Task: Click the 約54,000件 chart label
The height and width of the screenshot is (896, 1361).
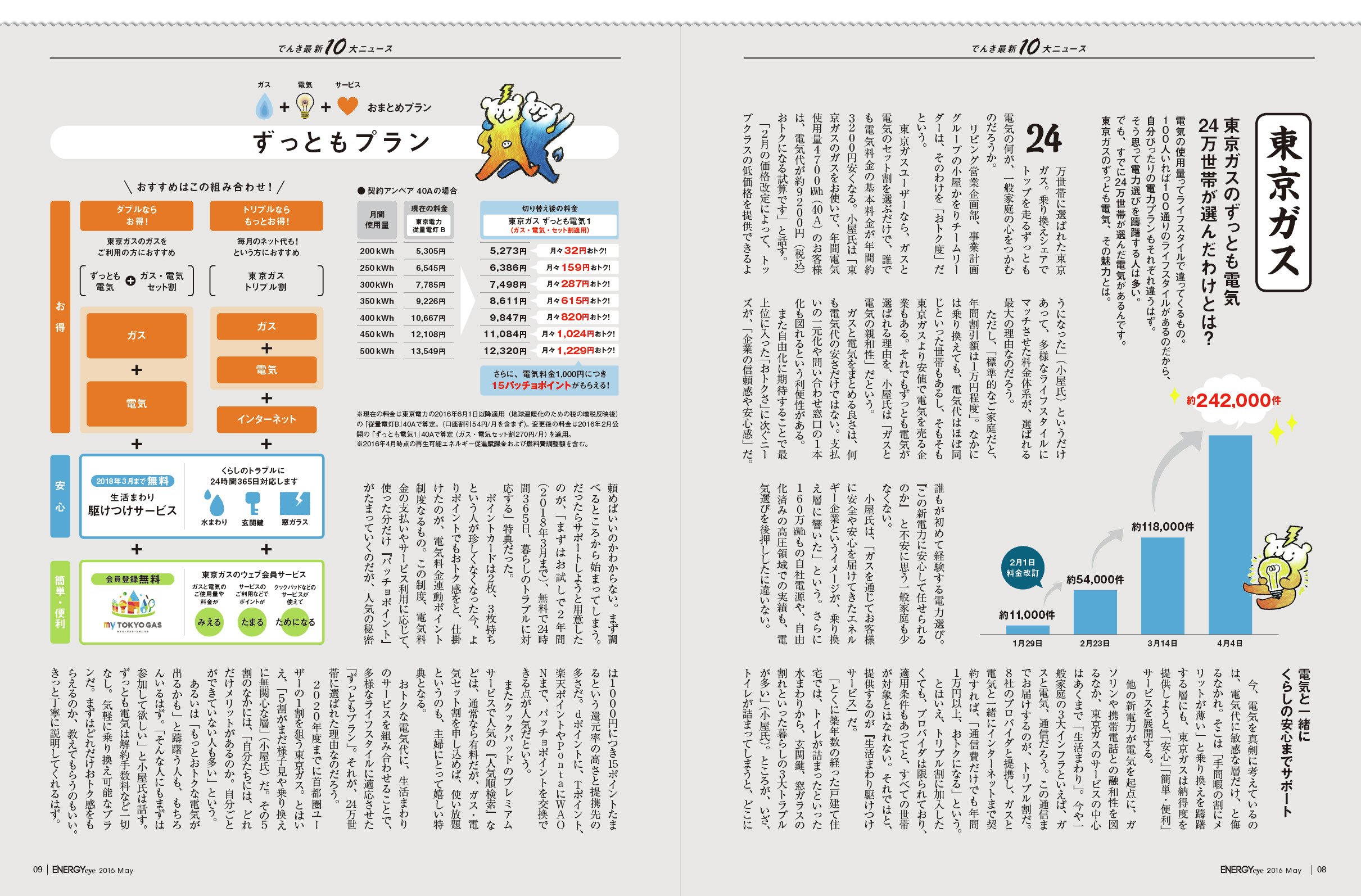Action: (x=1095, y=579)
